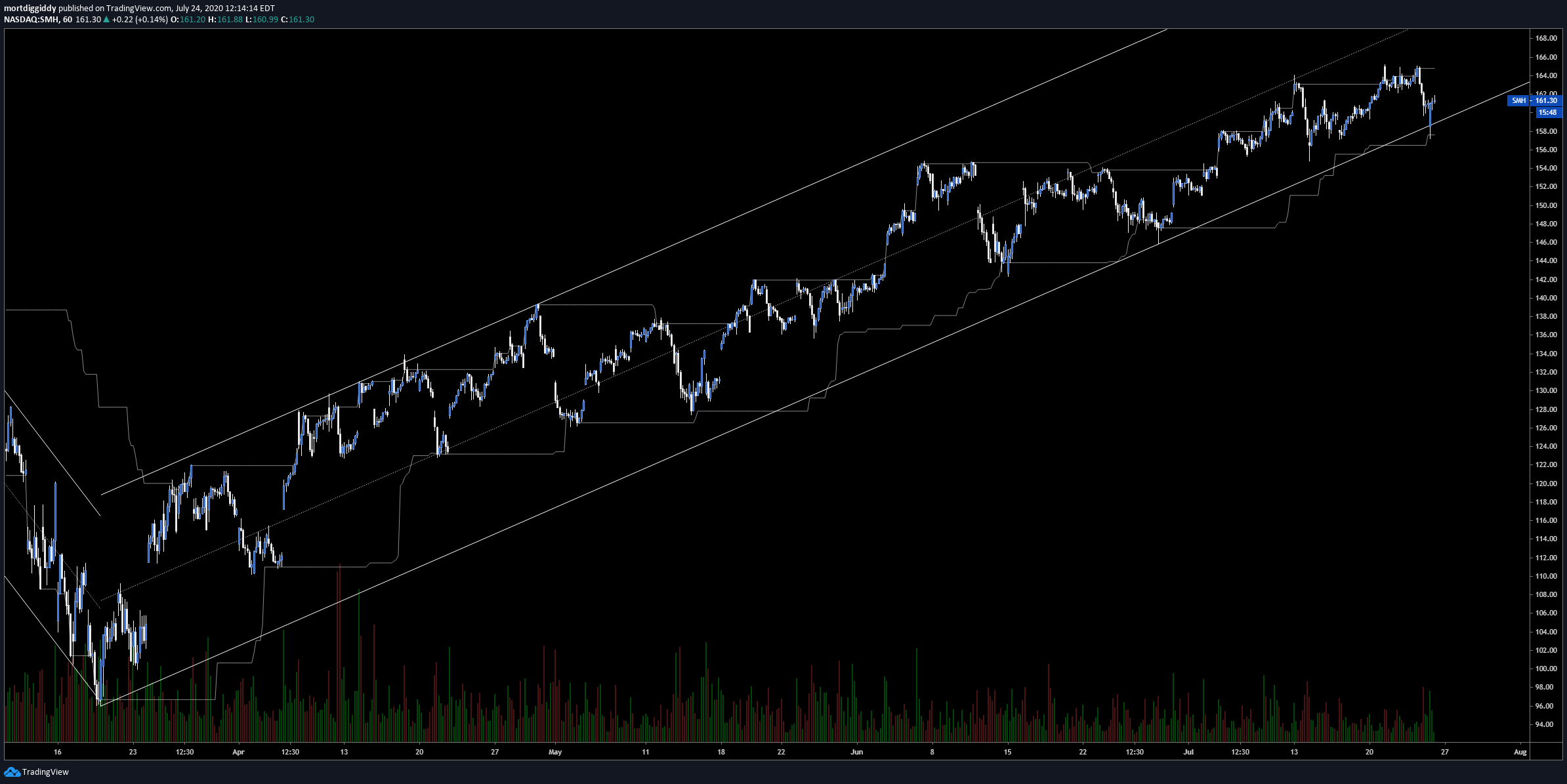
Task: Click the 114.00 price axis label
Action: pyautogui.click(x=1545, y=539)
